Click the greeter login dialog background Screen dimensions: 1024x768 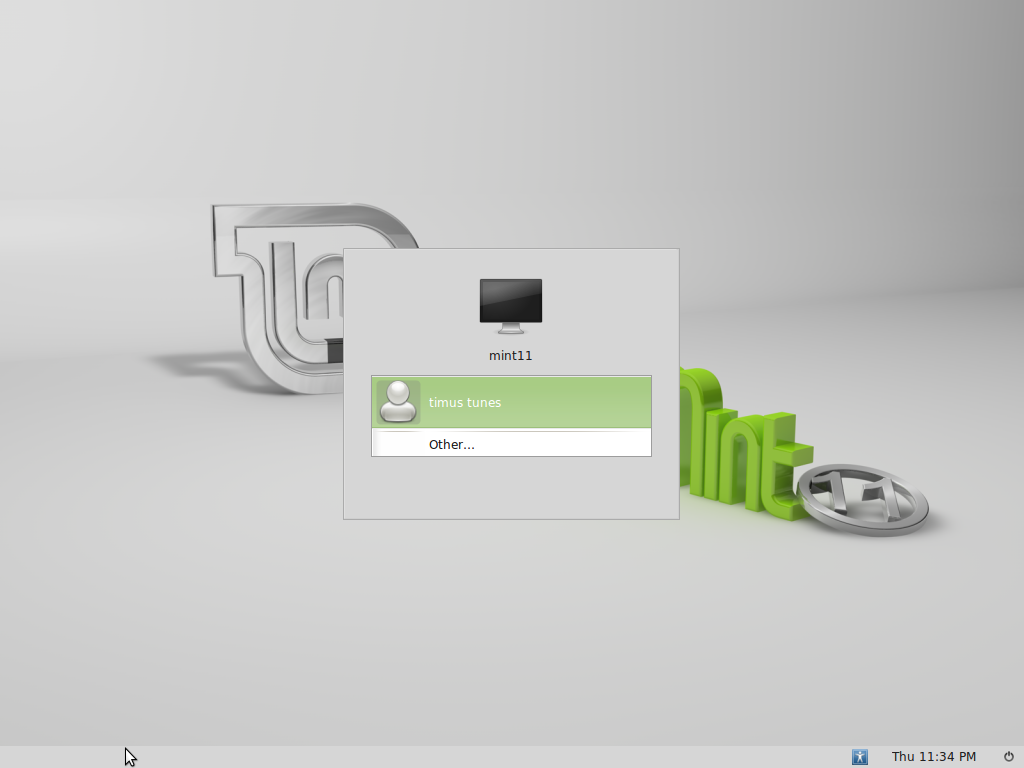click(x=510, y=490)
